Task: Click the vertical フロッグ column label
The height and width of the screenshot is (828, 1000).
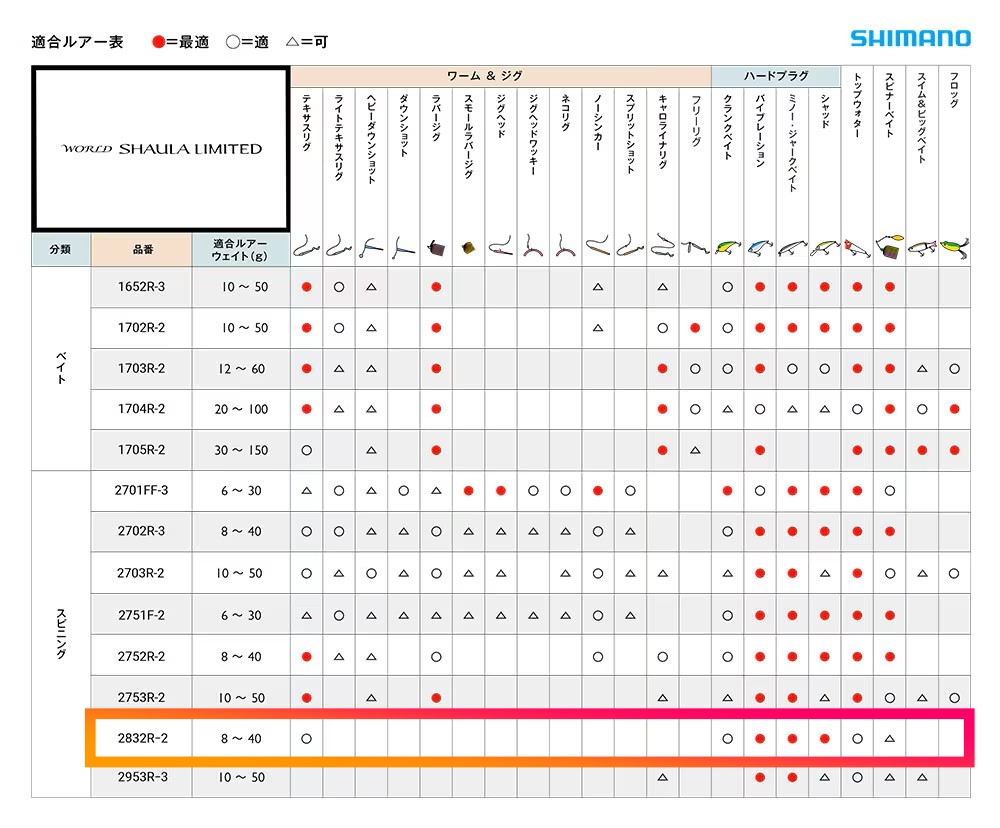Action: coord(955,89)
